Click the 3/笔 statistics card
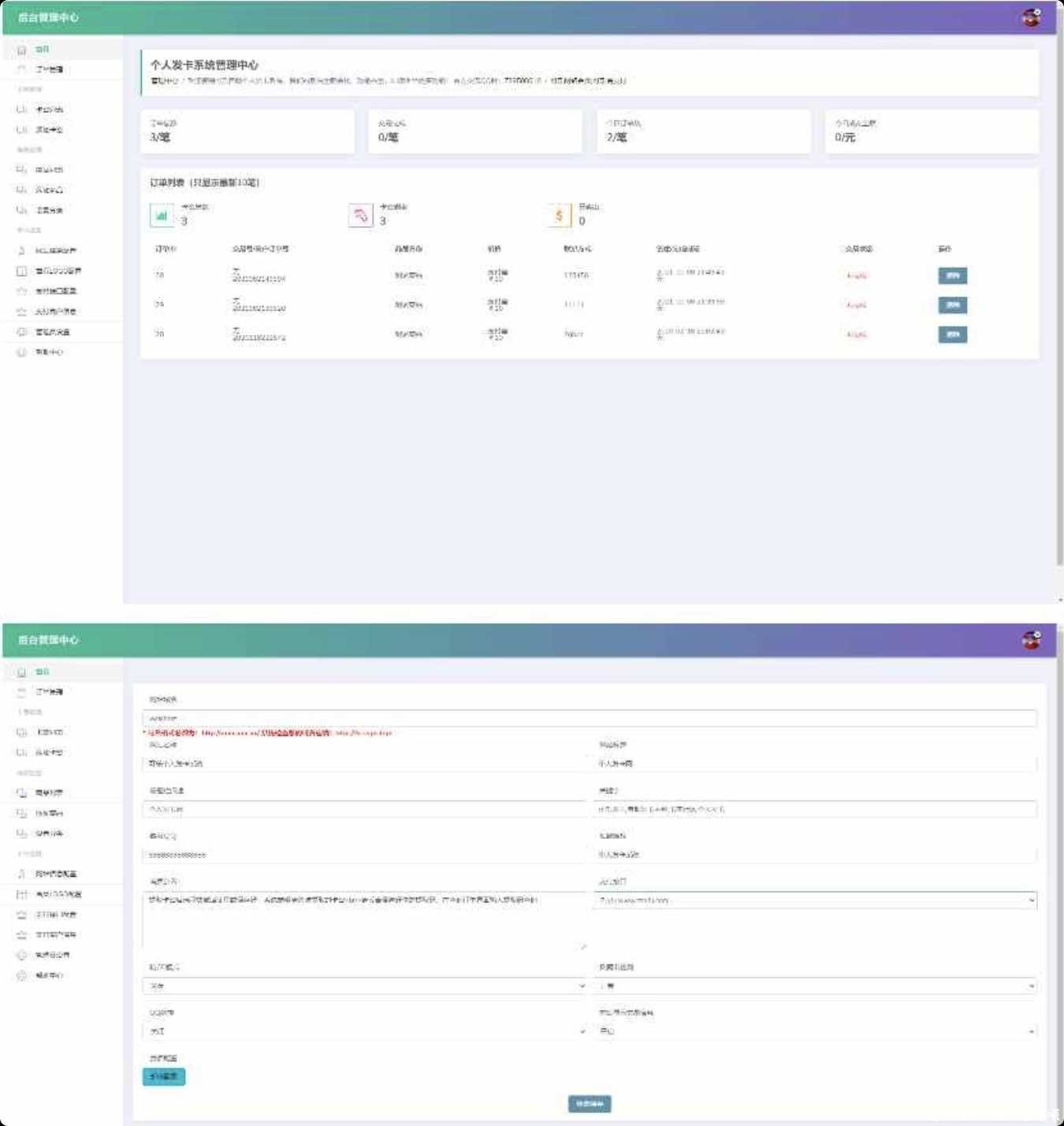The height and width of the screenshot is (1126, 1064). point(247,131)
